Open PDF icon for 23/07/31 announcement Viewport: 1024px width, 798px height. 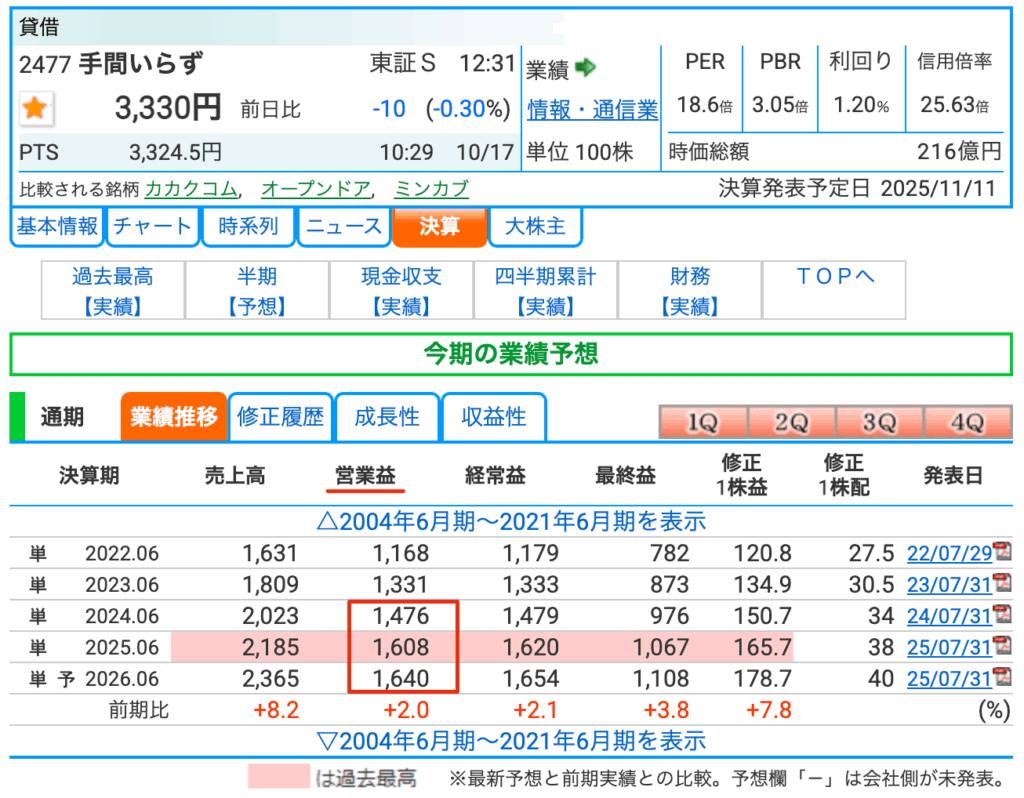(1001, 584)
